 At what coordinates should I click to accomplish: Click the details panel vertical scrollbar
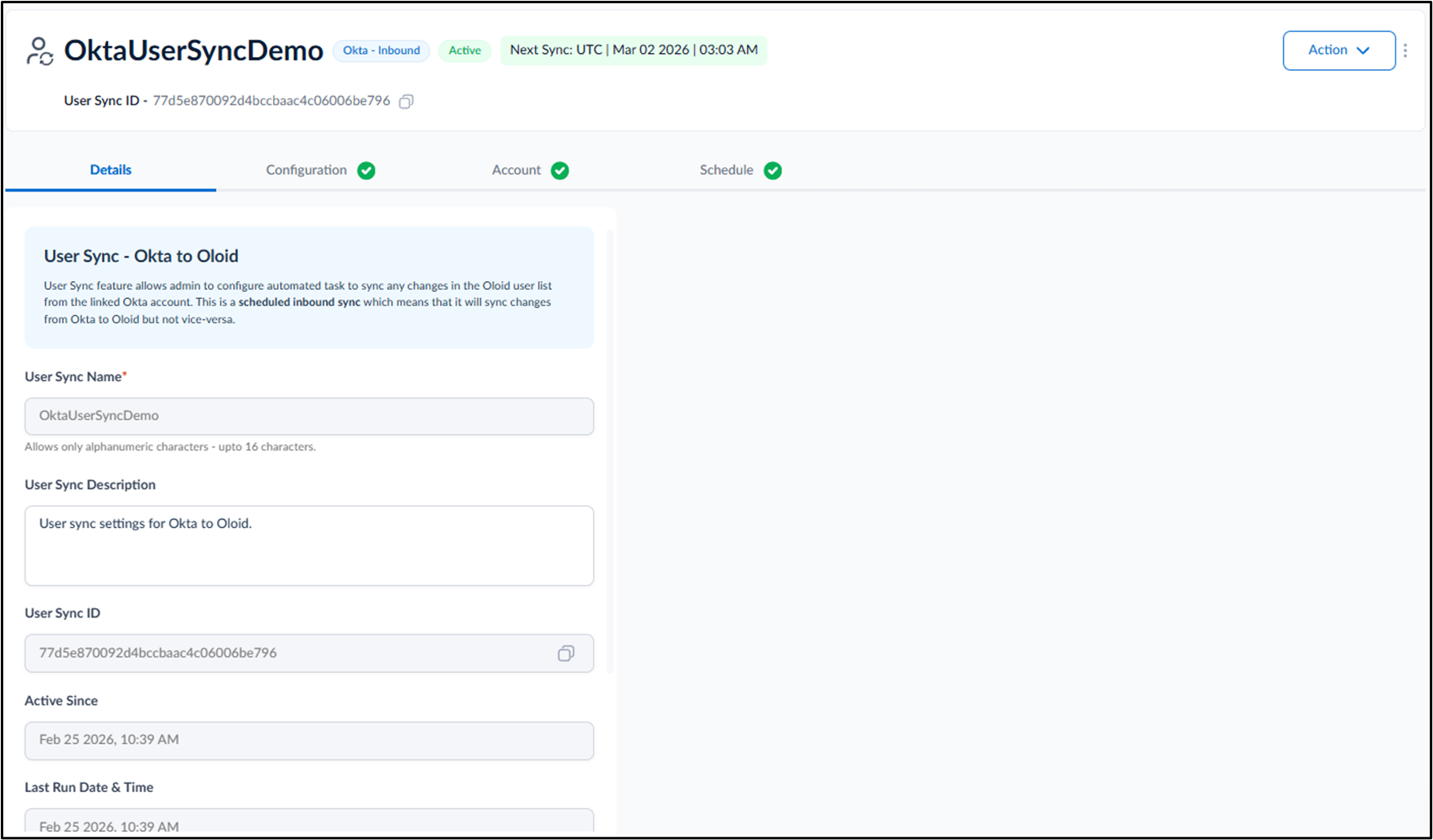pyautogui.click(x=609, y=452)
